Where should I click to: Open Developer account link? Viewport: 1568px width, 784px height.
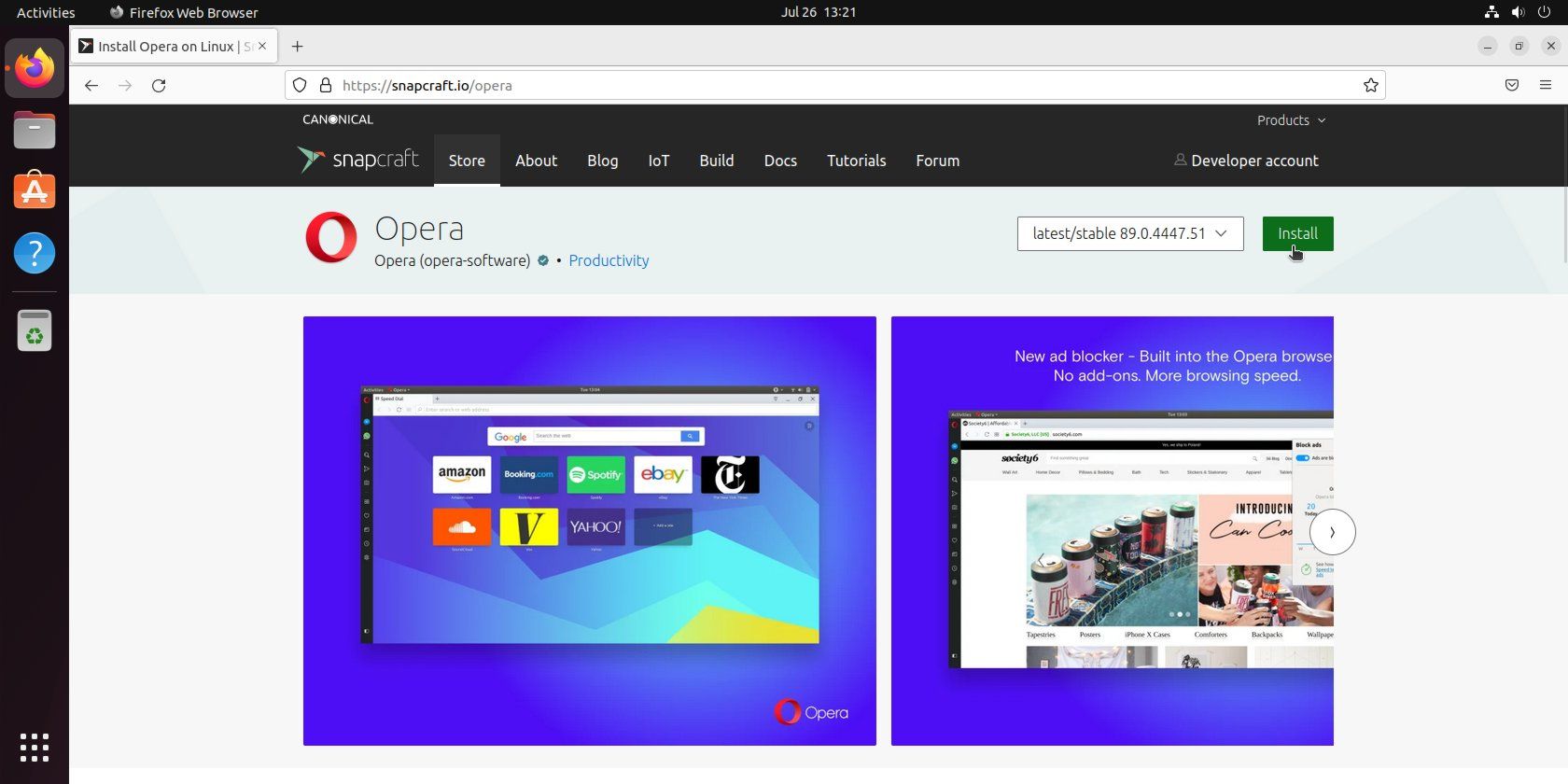[1254, 161]
